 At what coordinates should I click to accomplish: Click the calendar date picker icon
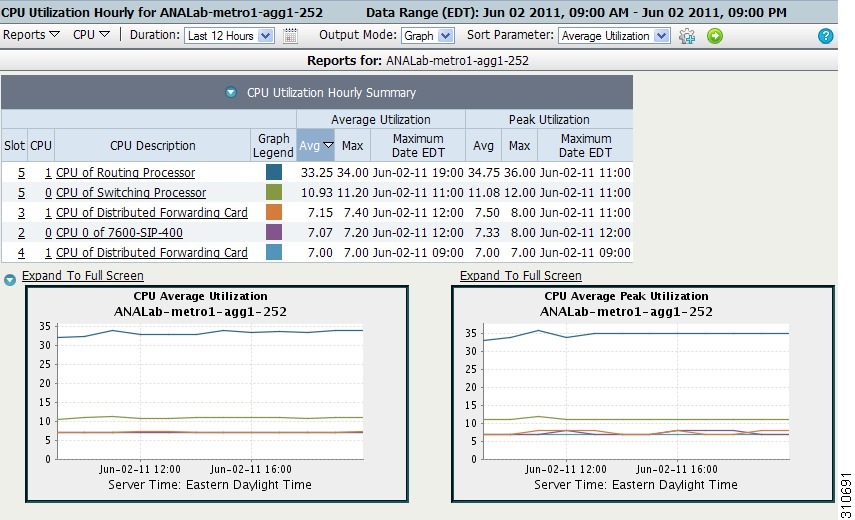pyautogui.click(x=291, y=36)
